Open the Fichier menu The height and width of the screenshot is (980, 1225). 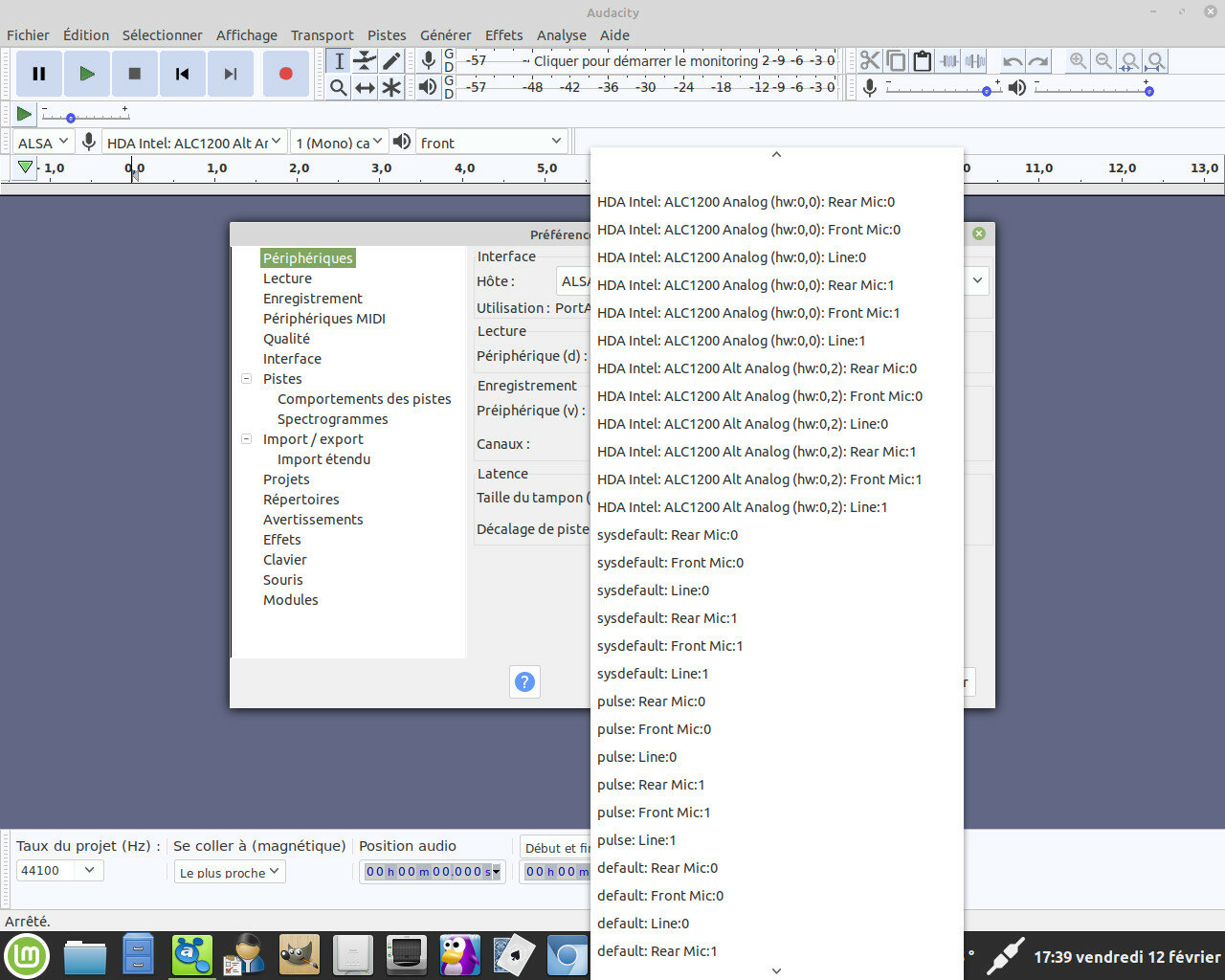28,35
